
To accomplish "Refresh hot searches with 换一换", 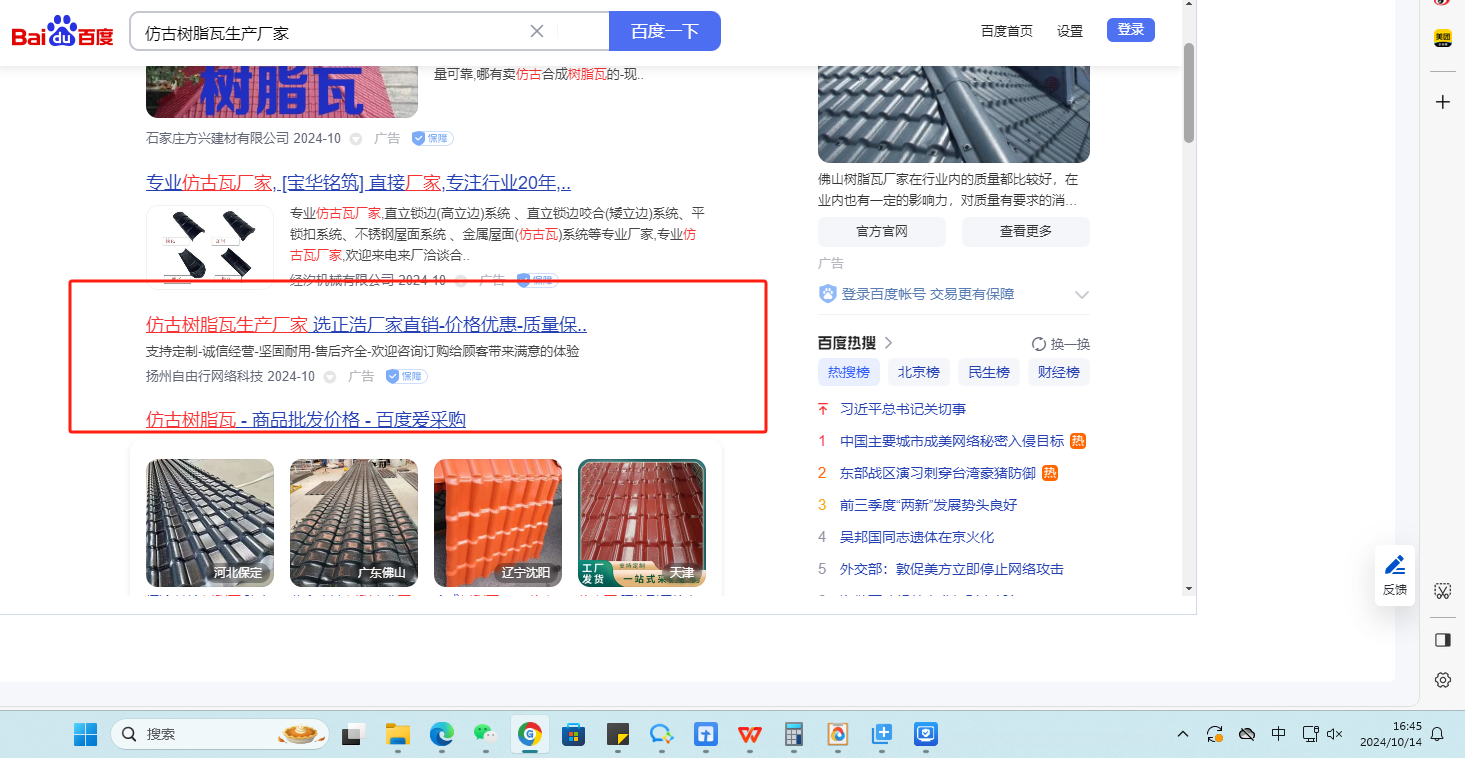I will coord(1060,344).
